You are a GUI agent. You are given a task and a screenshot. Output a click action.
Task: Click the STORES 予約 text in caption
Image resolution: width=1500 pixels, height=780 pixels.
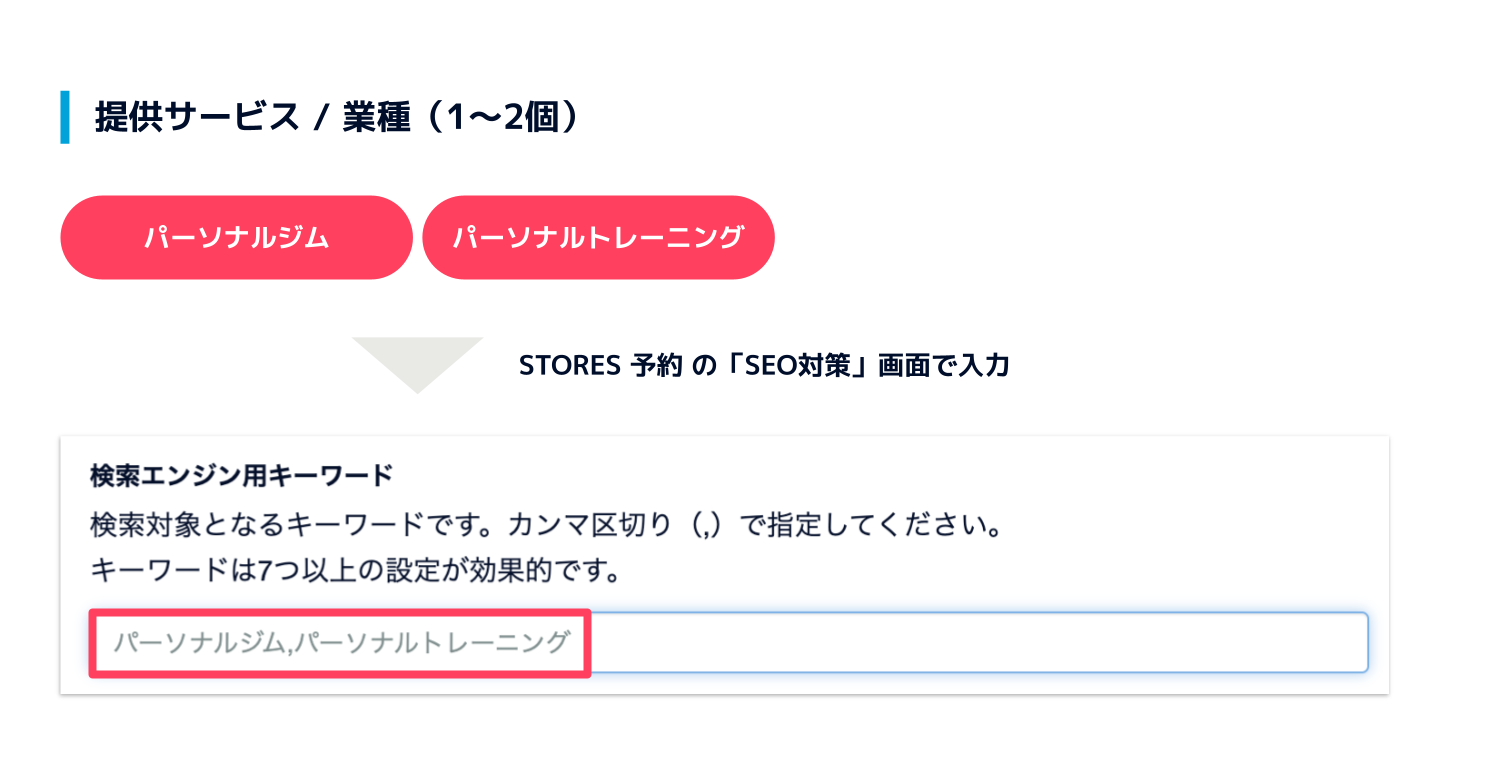tap(601, 366)
